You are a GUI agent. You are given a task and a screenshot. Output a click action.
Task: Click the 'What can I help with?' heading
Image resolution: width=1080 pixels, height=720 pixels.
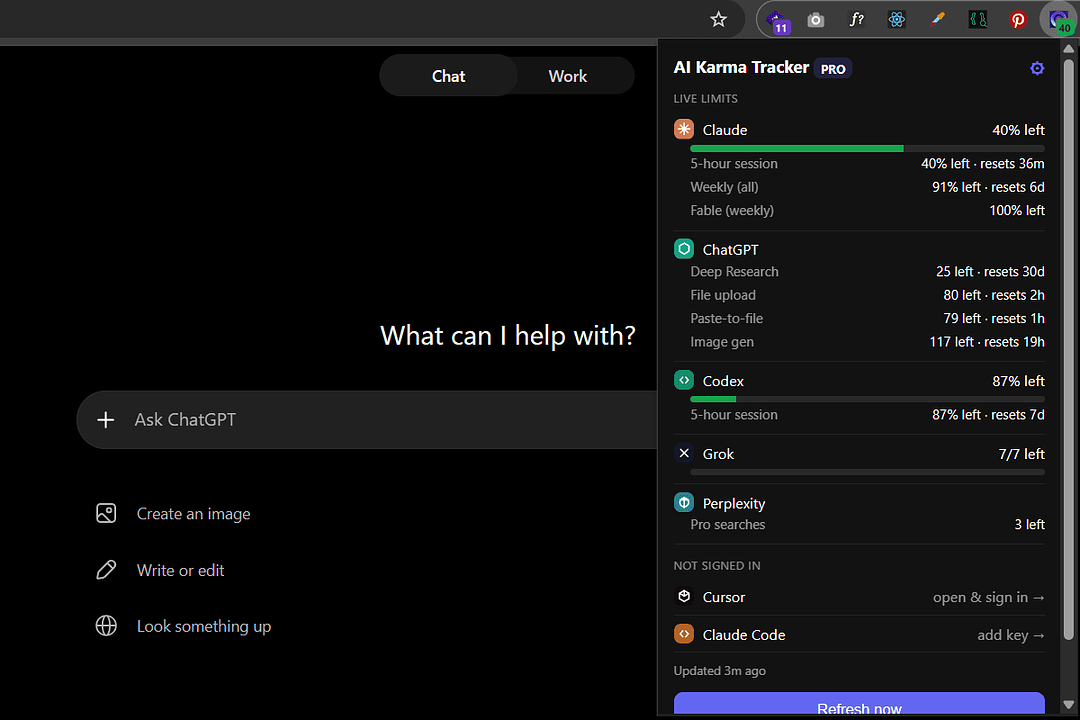[508, 336]
